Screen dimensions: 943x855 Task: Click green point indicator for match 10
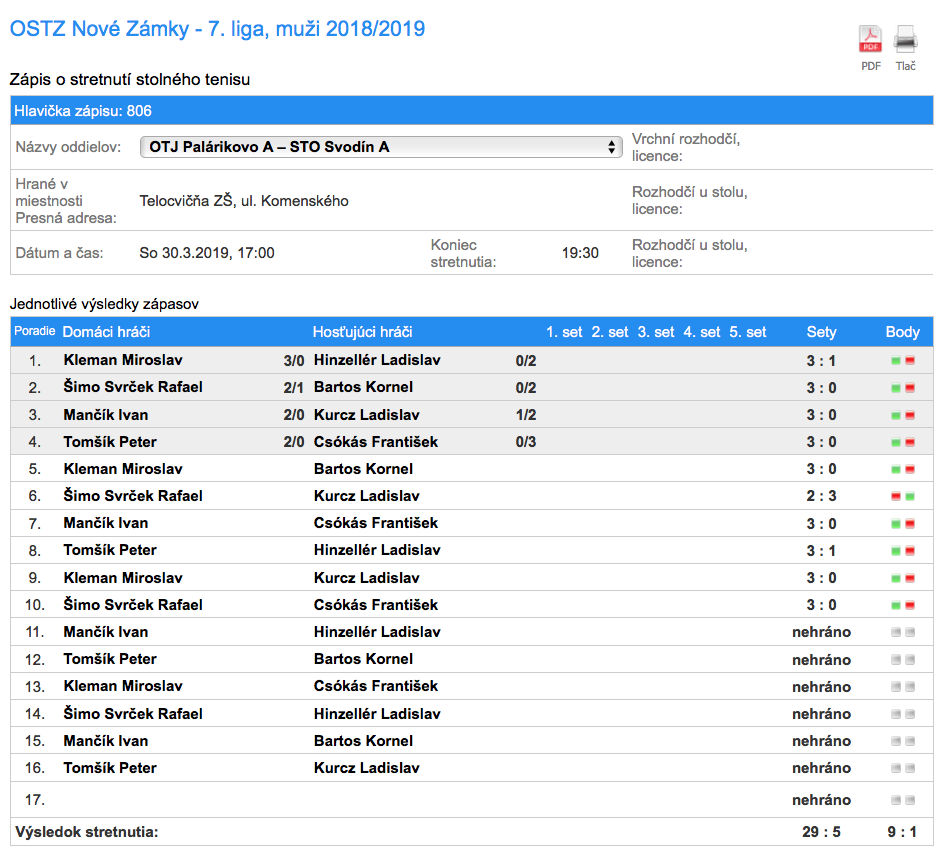point(896,605)
